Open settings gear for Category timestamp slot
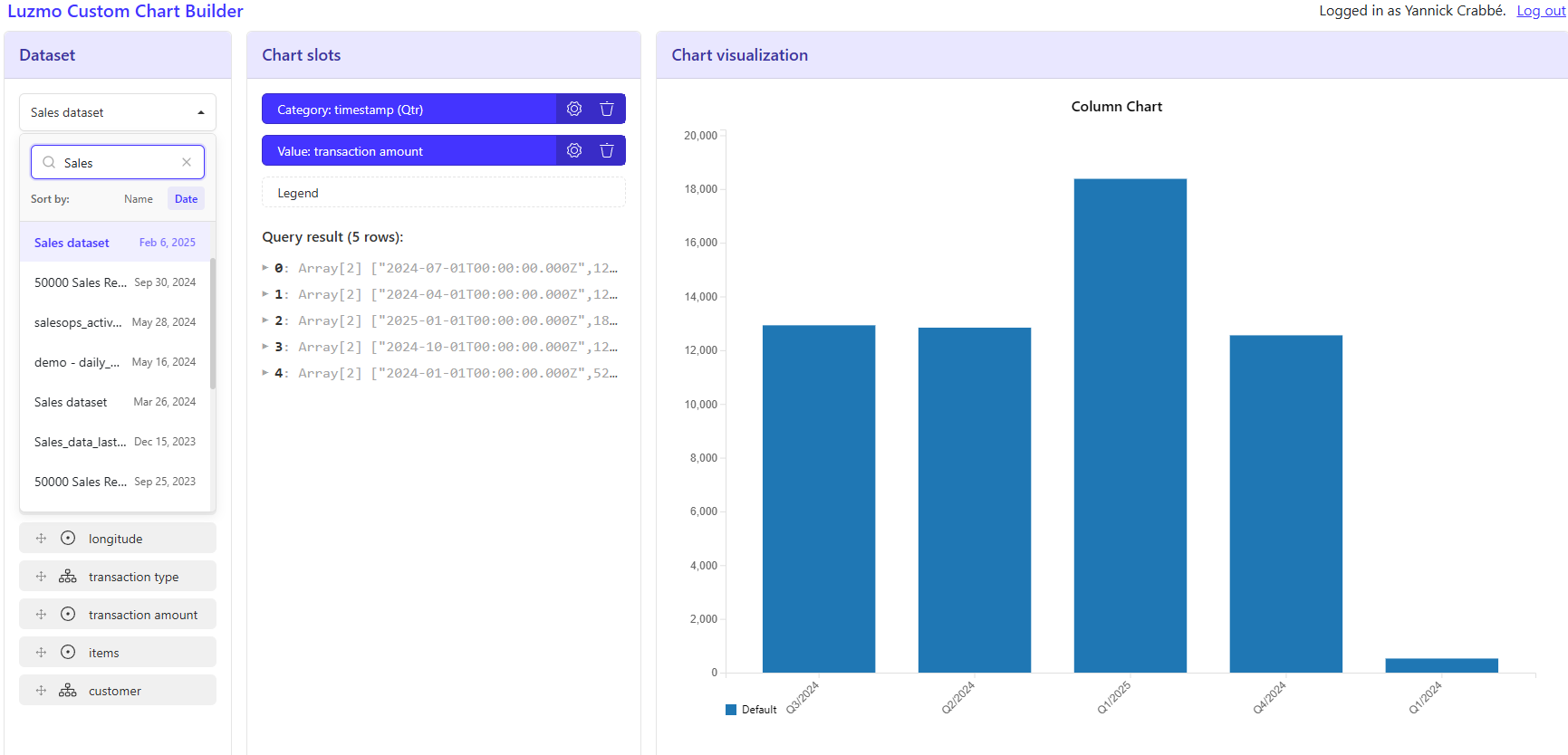1568x755 pixels. coord(574,109)
